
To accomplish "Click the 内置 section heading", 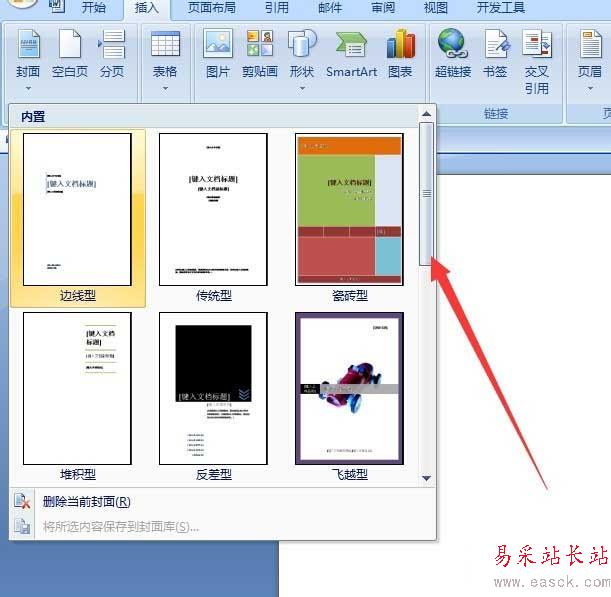I will 33,117.
